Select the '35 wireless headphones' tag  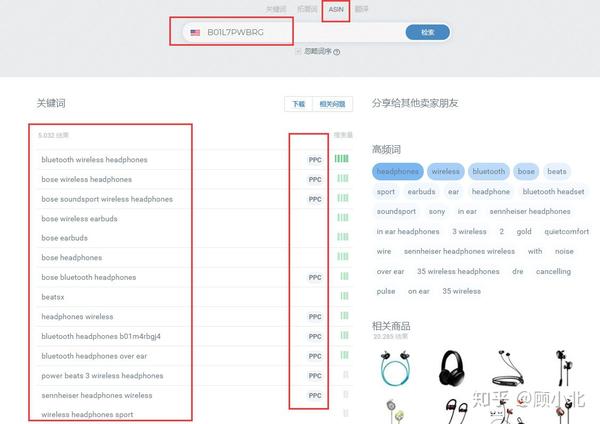458,271
